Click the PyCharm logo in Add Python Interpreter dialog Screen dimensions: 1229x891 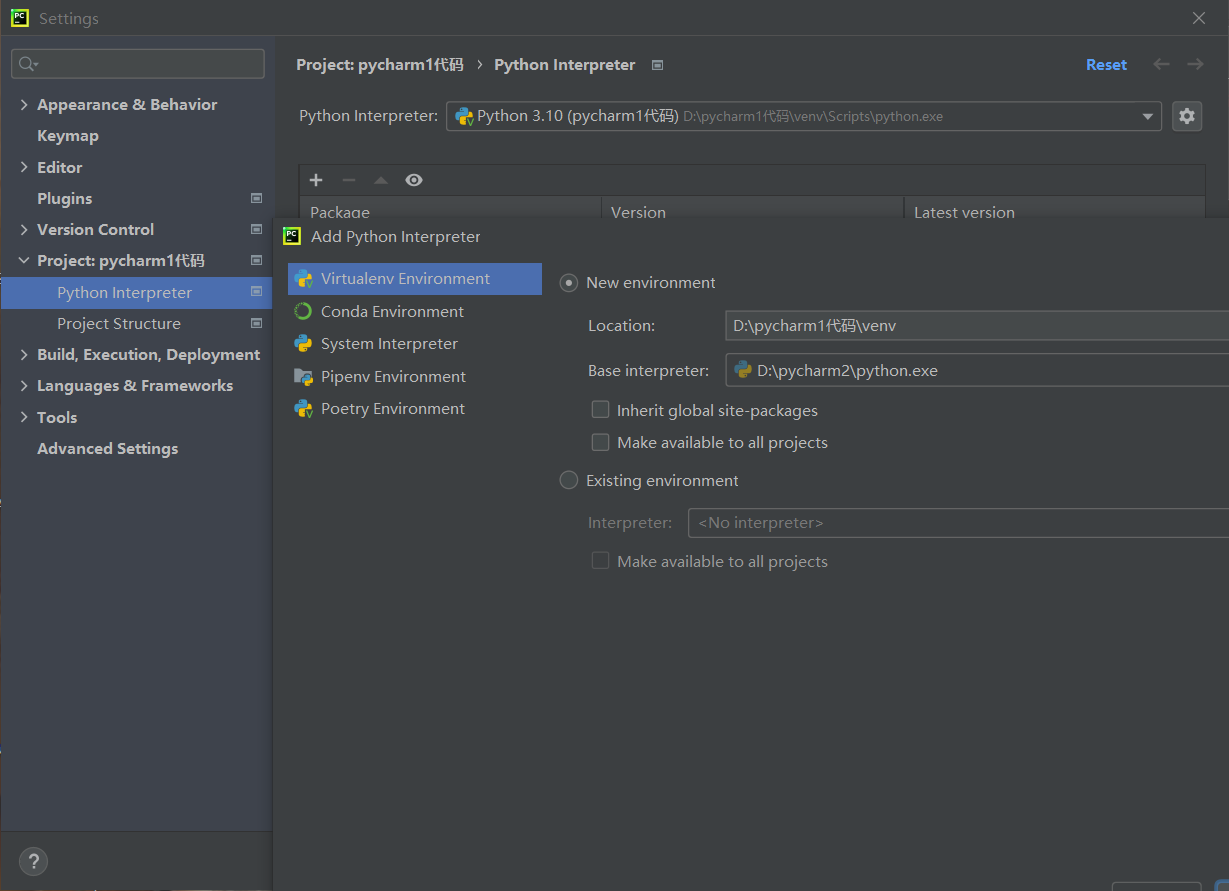tap(292, 236)
